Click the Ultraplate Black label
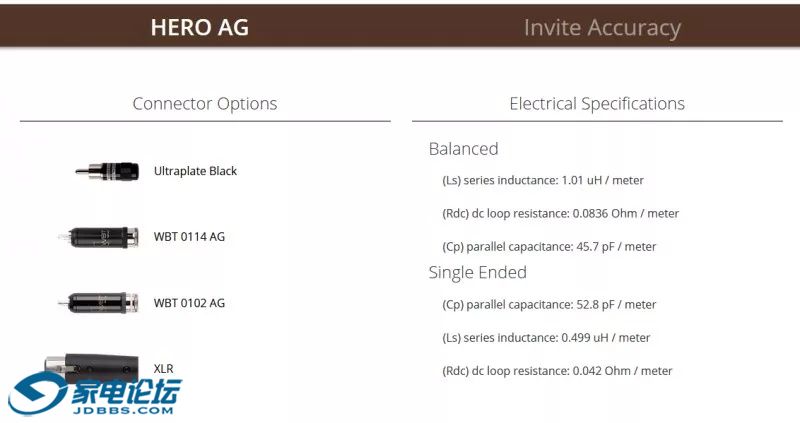This screenshot has height=423, width=800. [195, 171]
